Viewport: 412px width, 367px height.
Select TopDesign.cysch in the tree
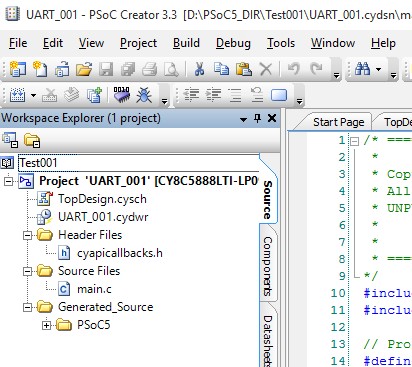pyautogui.click(x=102, y=199)
